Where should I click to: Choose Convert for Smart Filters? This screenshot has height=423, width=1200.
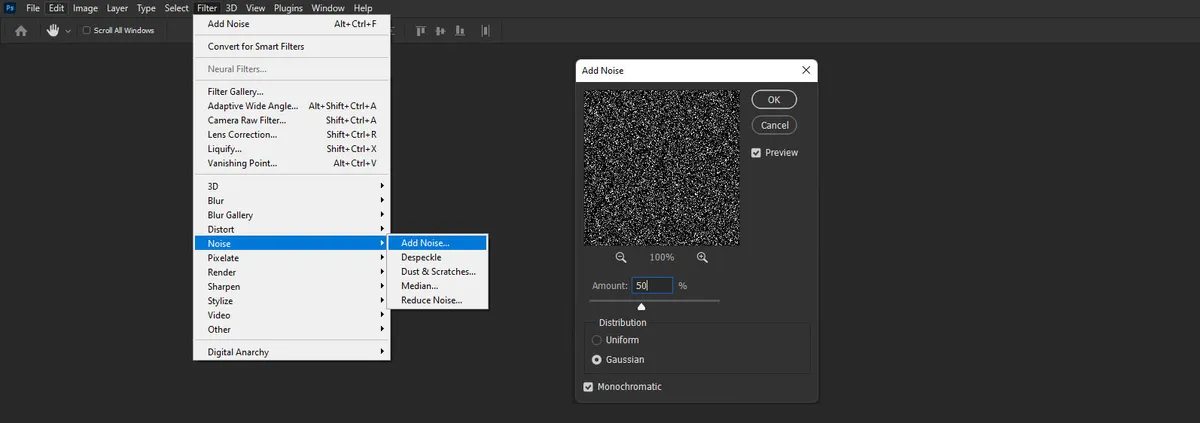click(291, 47)
